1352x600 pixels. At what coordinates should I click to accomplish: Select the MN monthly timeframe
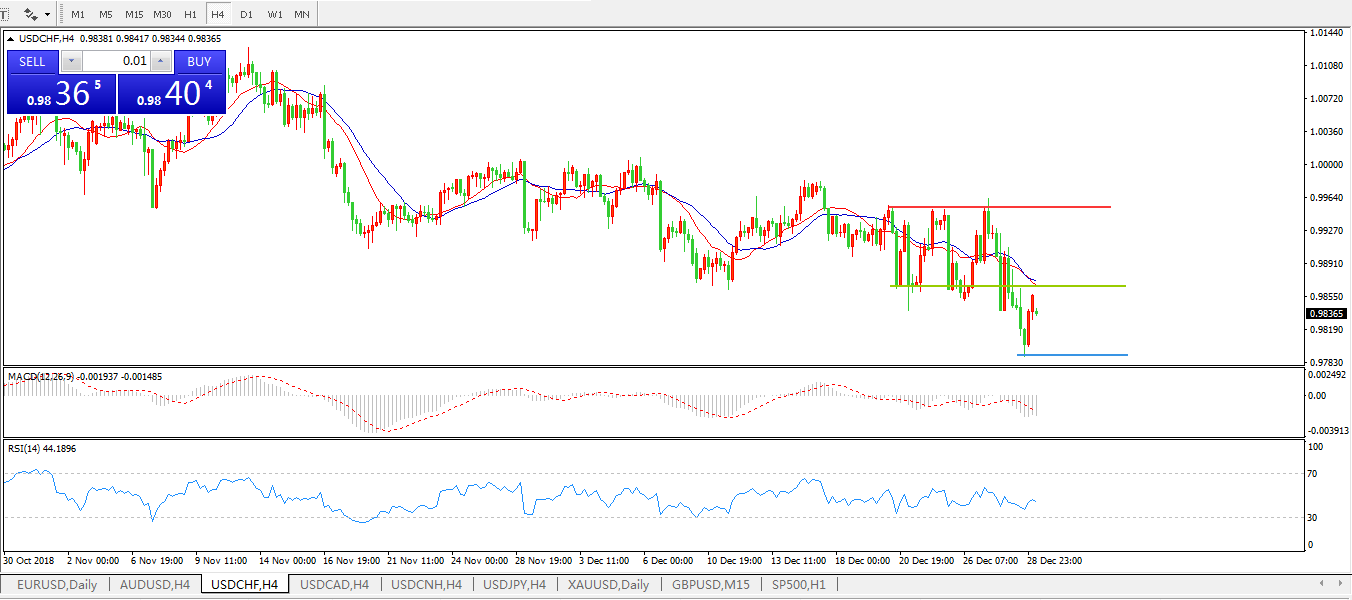[x=301, y=15]
